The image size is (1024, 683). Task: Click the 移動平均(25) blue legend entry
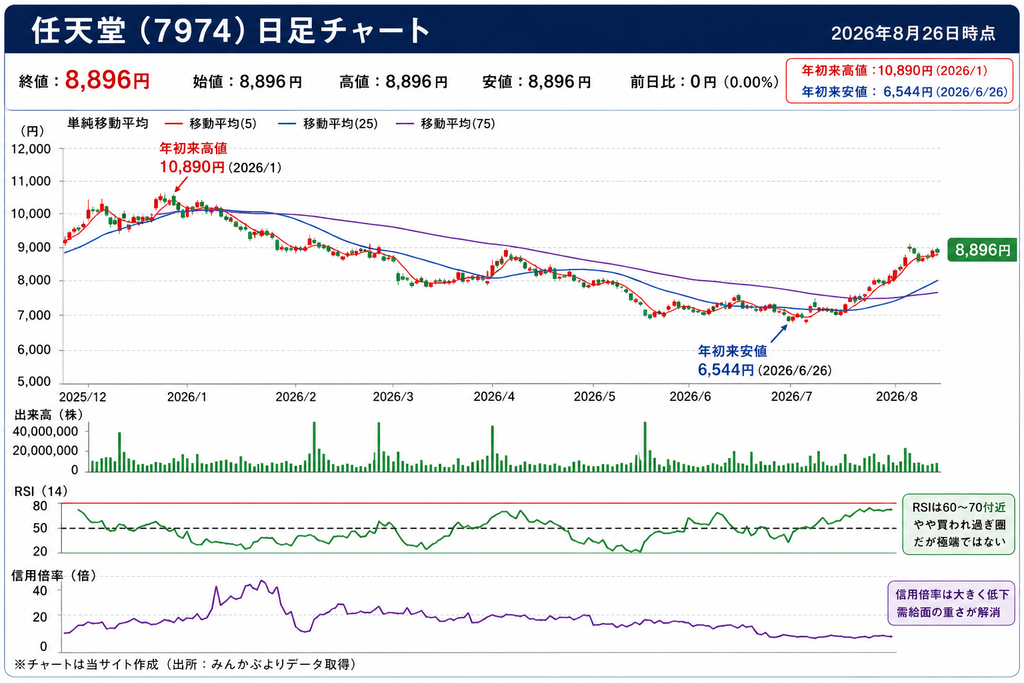pyautogui.click(x=328, y=123)
